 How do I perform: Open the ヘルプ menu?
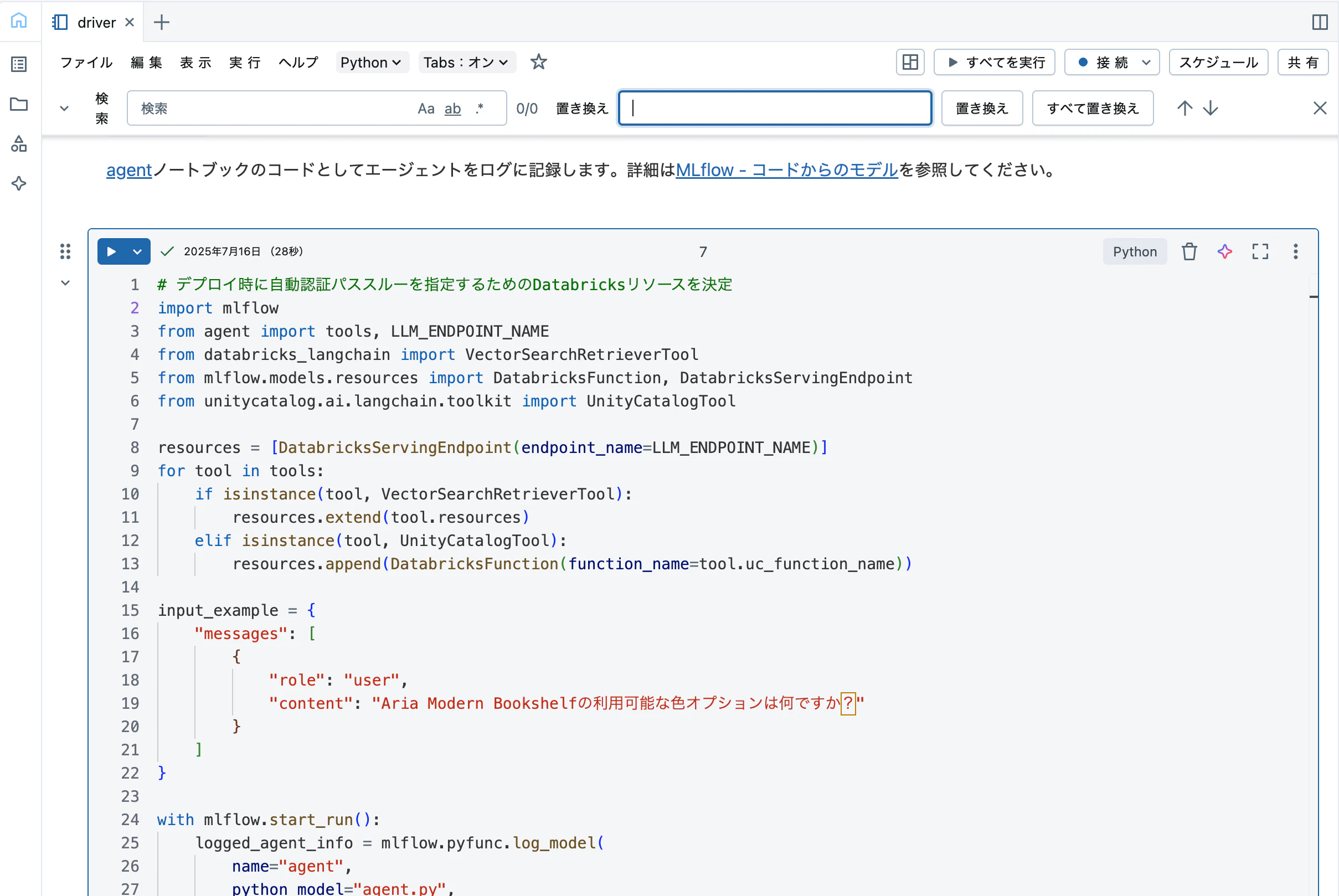pos(298,62)
